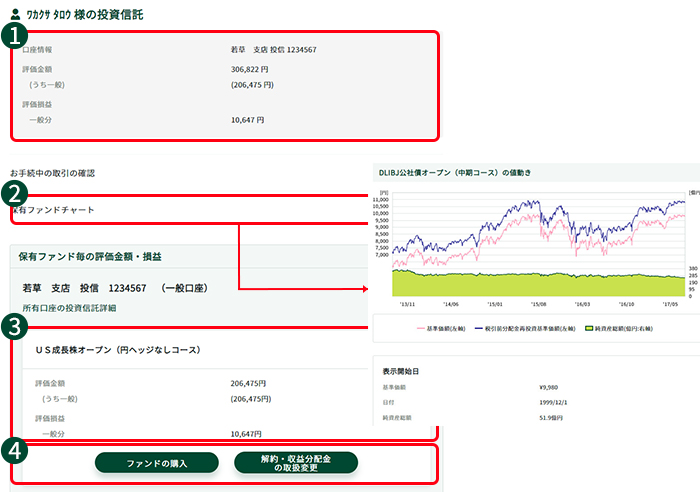Open お手続中の取引の確認 link
Viewport: 700px width, 492px height.
coord(52,173)
